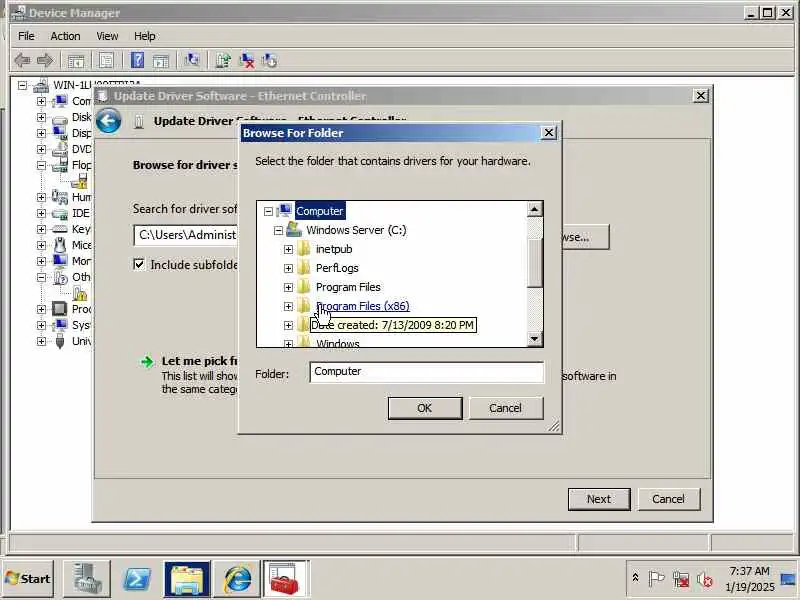The height and width of the screenshot is (600, 800).
Task: Click Cancel in Browse For Folder dialog
Action: coord(506,408)
